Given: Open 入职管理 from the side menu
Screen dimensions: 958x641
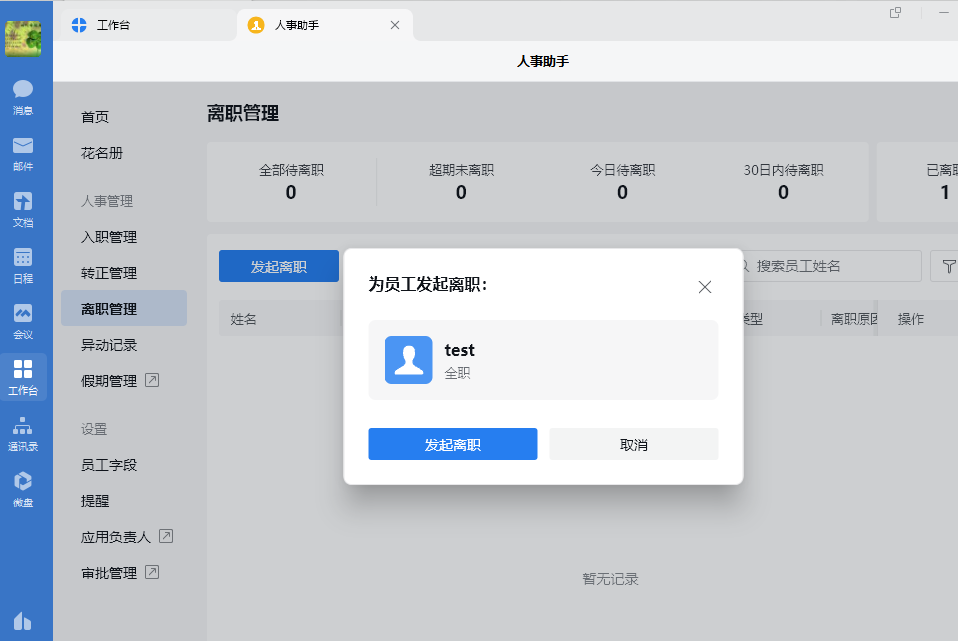Looking at the screenshot, I should 108,237.
